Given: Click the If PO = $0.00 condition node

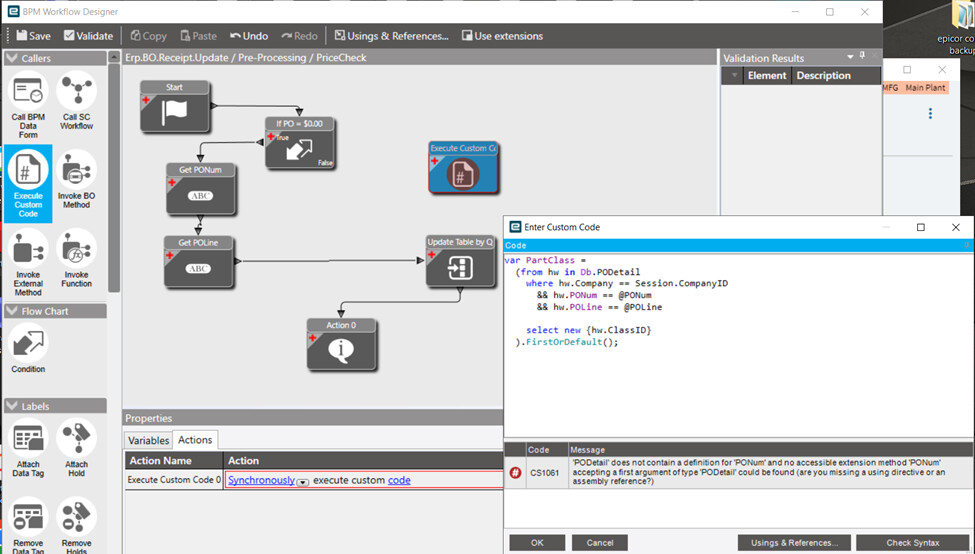Looking at the screenshot, I should click(x=300, y=143).
